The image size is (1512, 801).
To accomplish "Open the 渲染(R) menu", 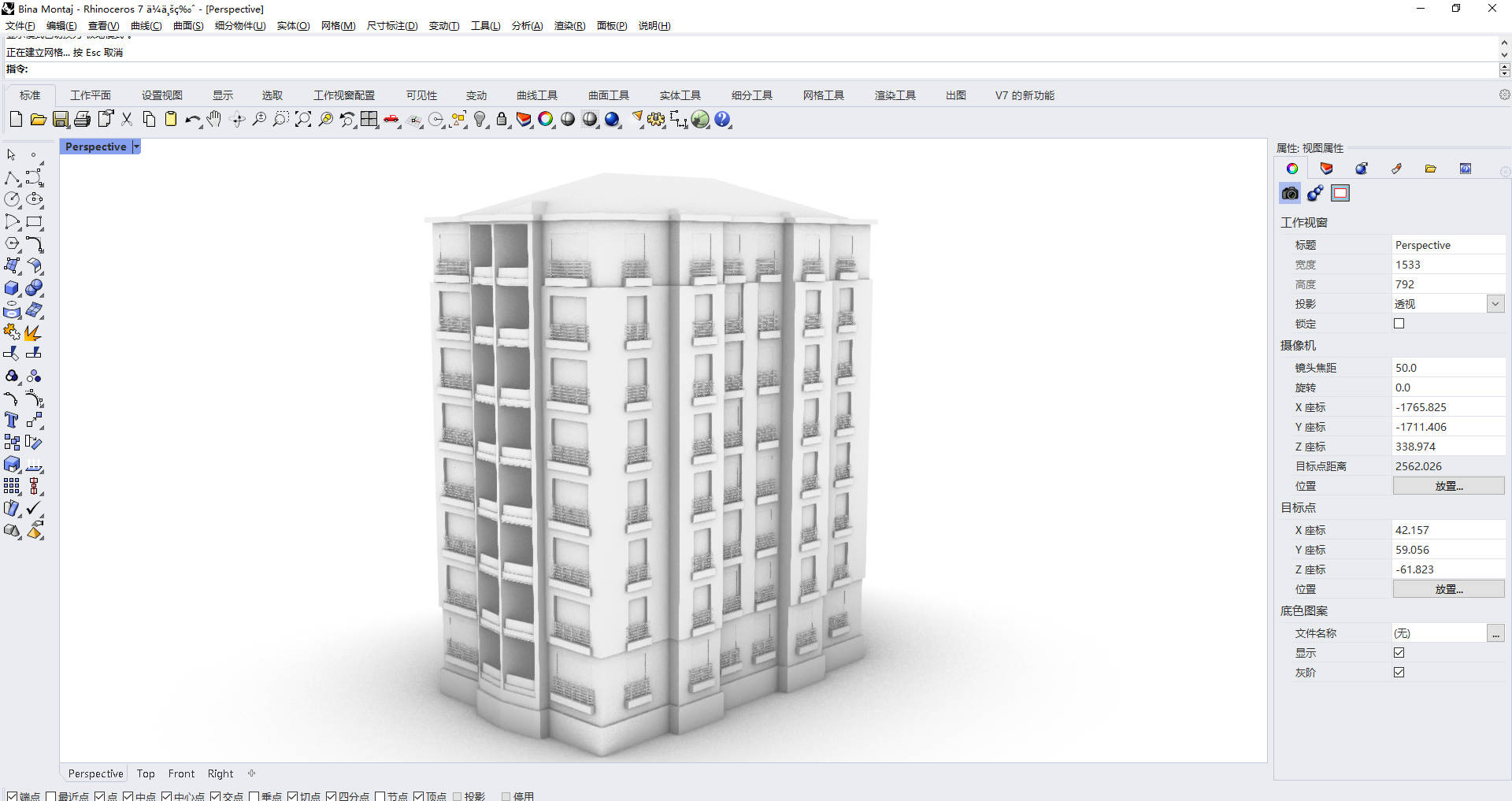I will point(569,25).
